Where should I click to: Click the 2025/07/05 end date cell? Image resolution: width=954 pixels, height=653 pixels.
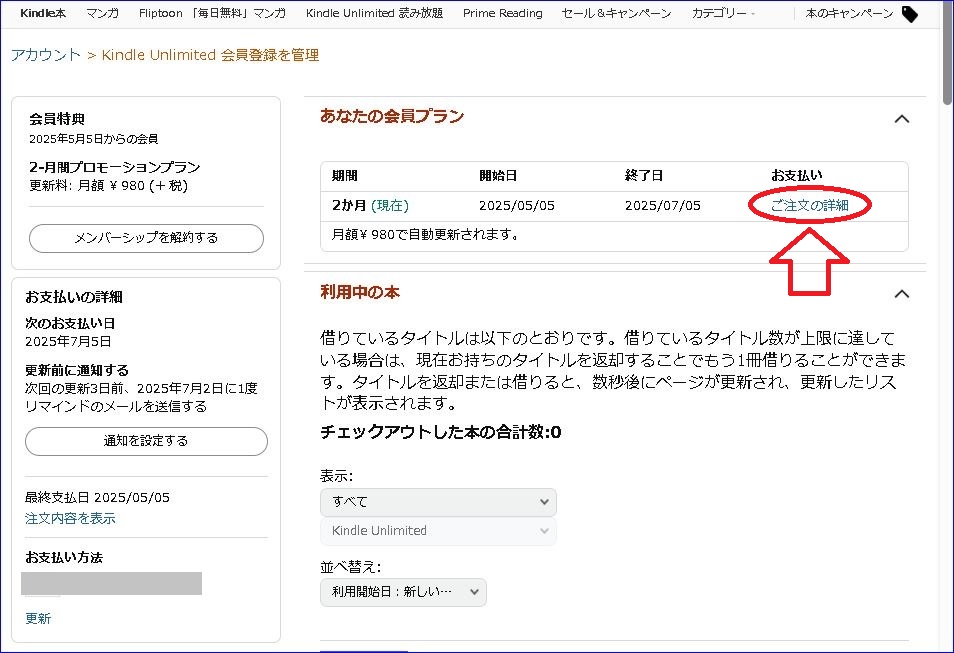click(x=663, y=206)
